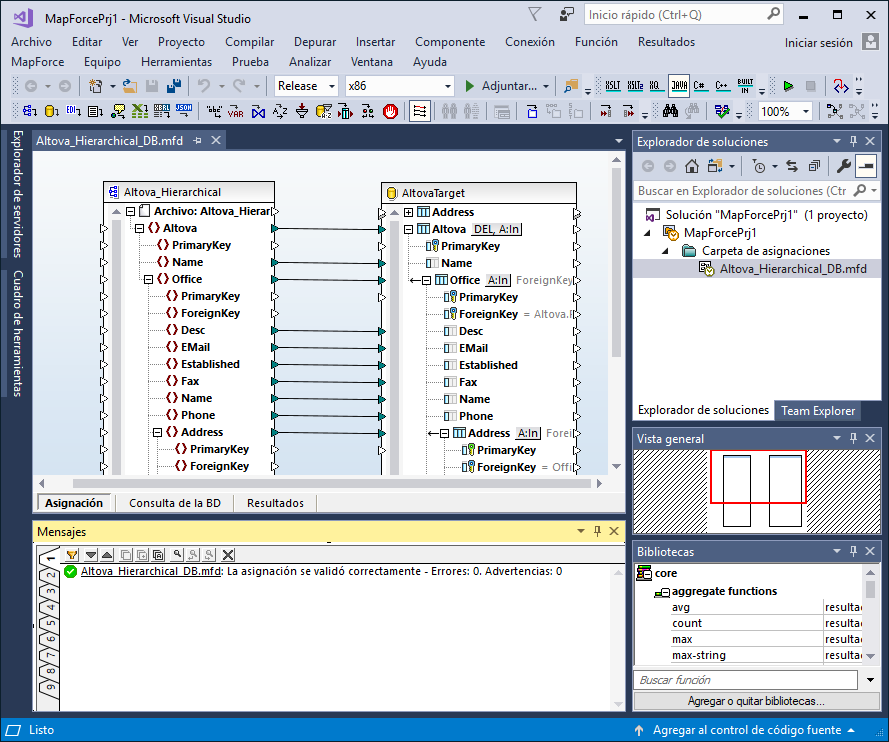Click the C# output language icon
Screen dimensions: 889x742
701,86
